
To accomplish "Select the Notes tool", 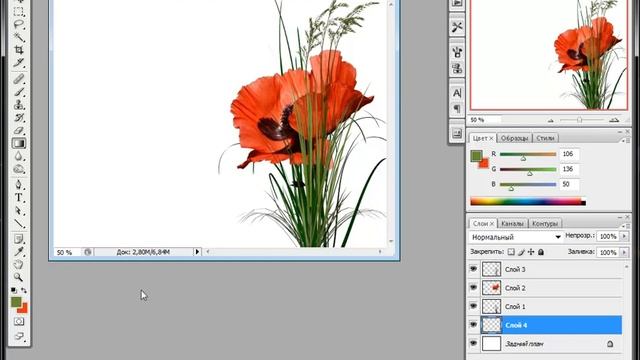I will [19, 239].
